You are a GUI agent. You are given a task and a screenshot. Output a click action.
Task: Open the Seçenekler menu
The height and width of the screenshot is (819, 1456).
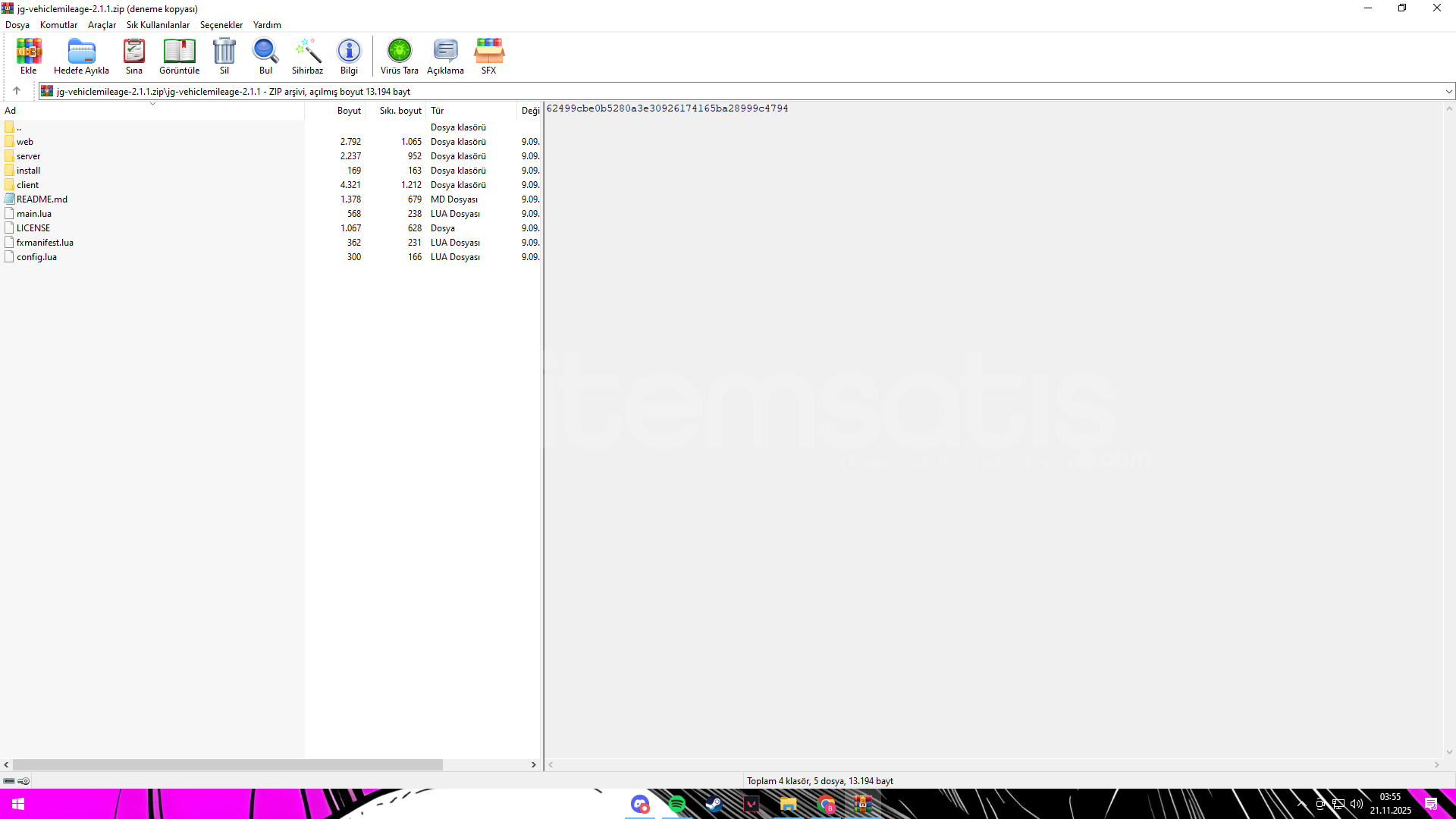click(221, 25)
